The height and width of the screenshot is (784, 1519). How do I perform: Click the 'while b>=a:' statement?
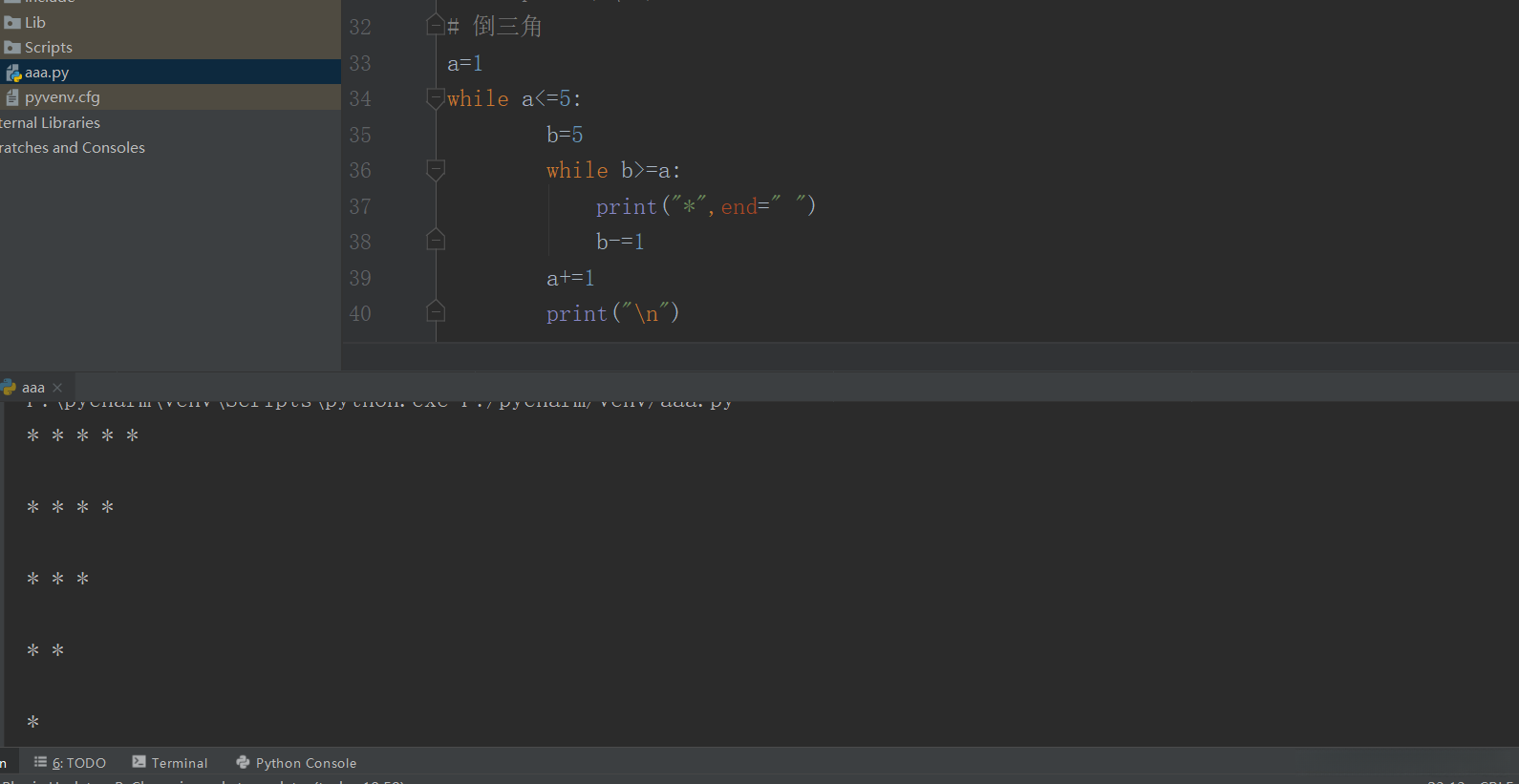[x=613, y=170]
